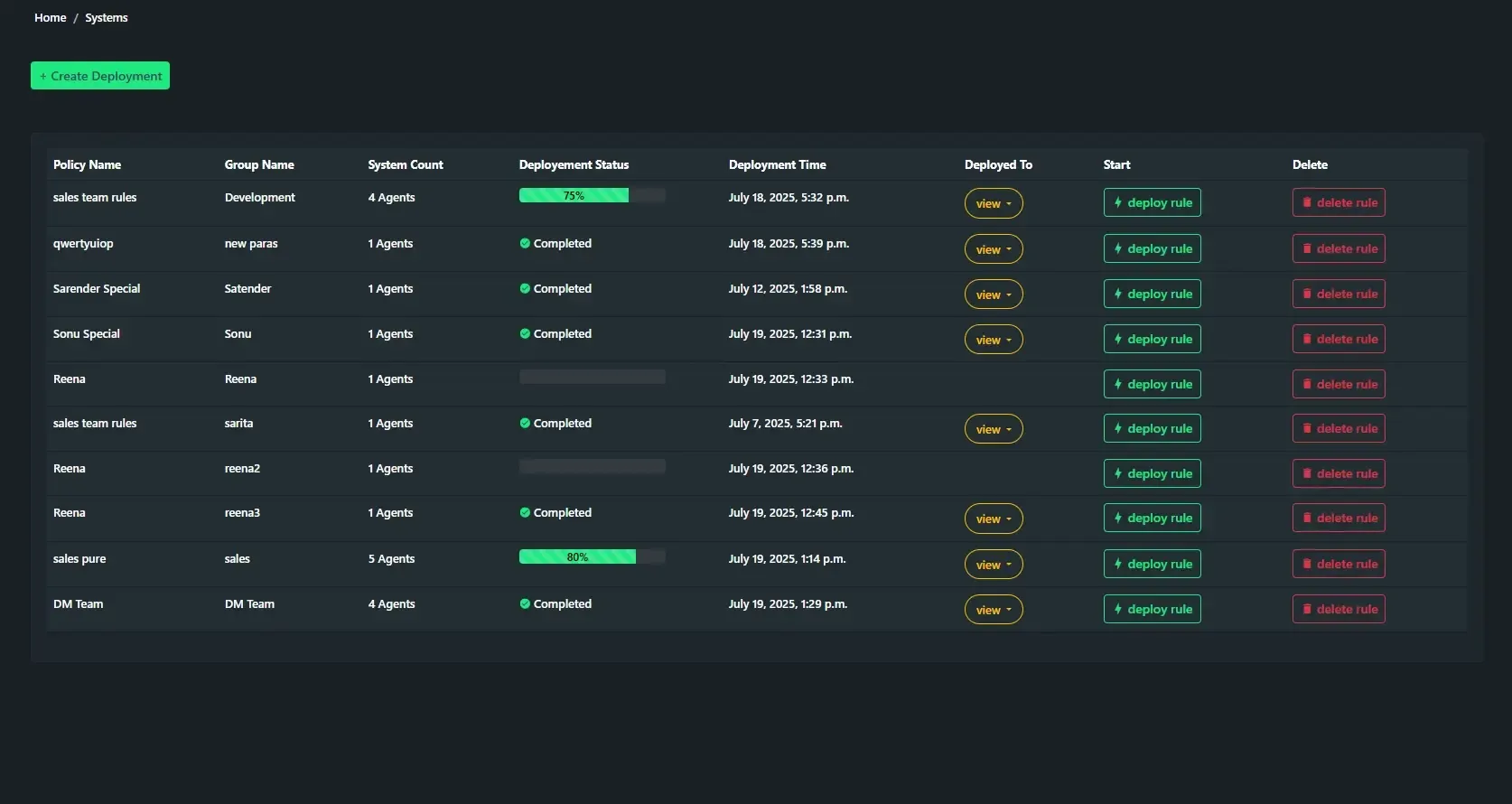The image size is (1512, 804).
Task: Open view dropdown for DM Team
Action: click(994, 610)
